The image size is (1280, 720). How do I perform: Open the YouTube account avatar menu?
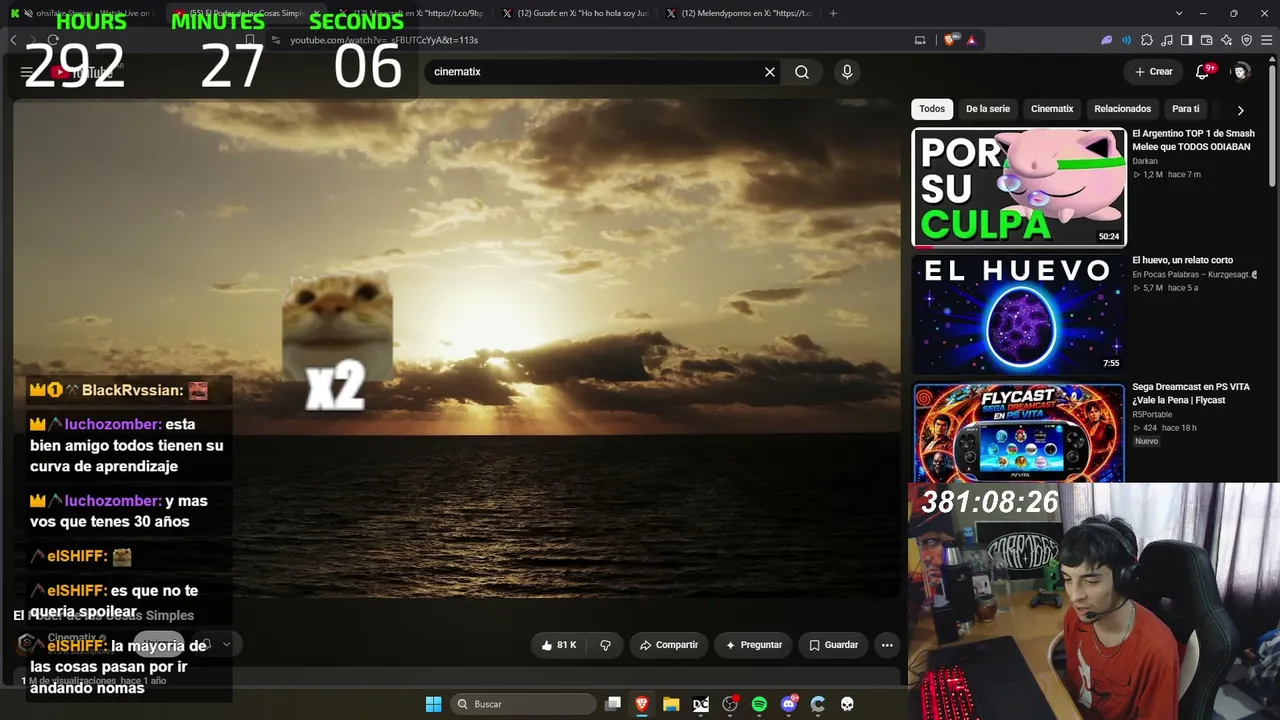tap(1241, 72)
